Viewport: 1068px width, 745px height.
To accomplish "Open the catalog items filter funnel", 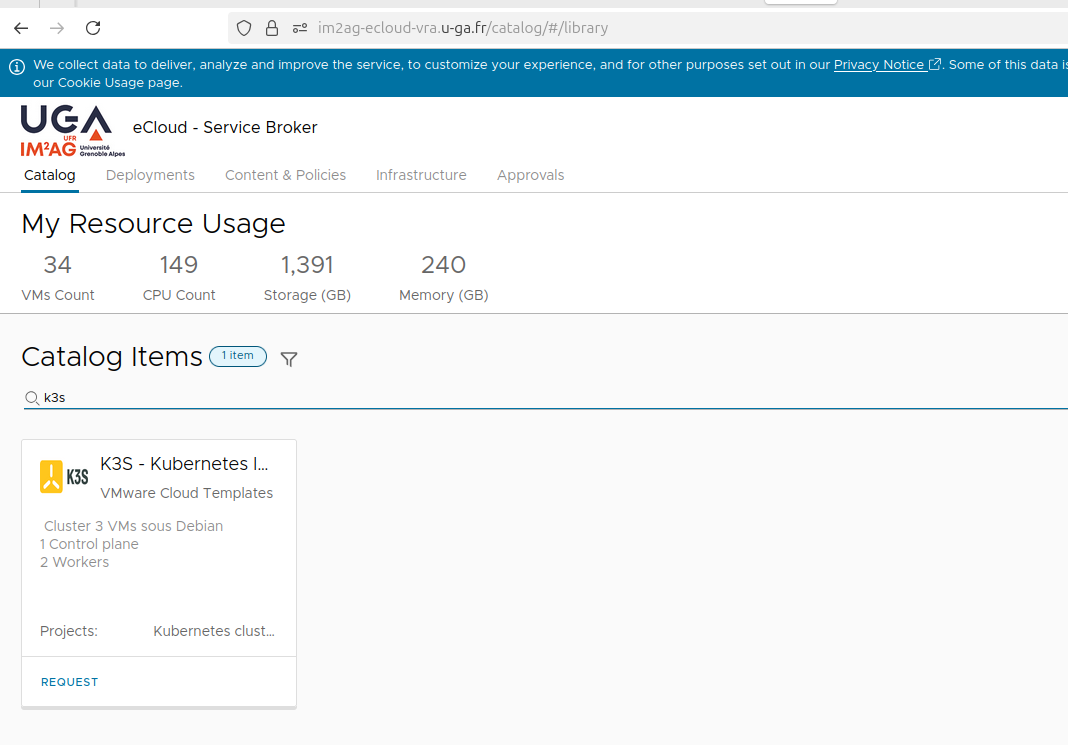I will [289, 359].
